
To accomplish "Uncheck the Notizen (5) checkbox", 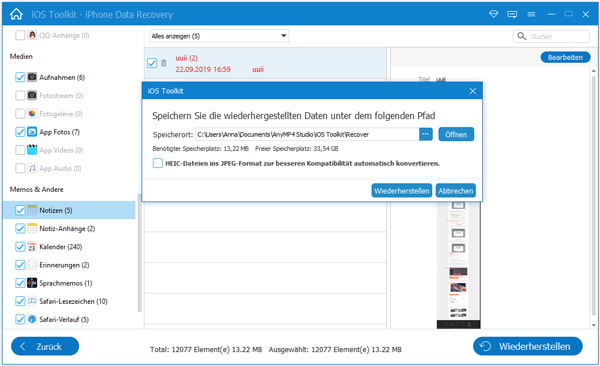I will pos(20,210).
